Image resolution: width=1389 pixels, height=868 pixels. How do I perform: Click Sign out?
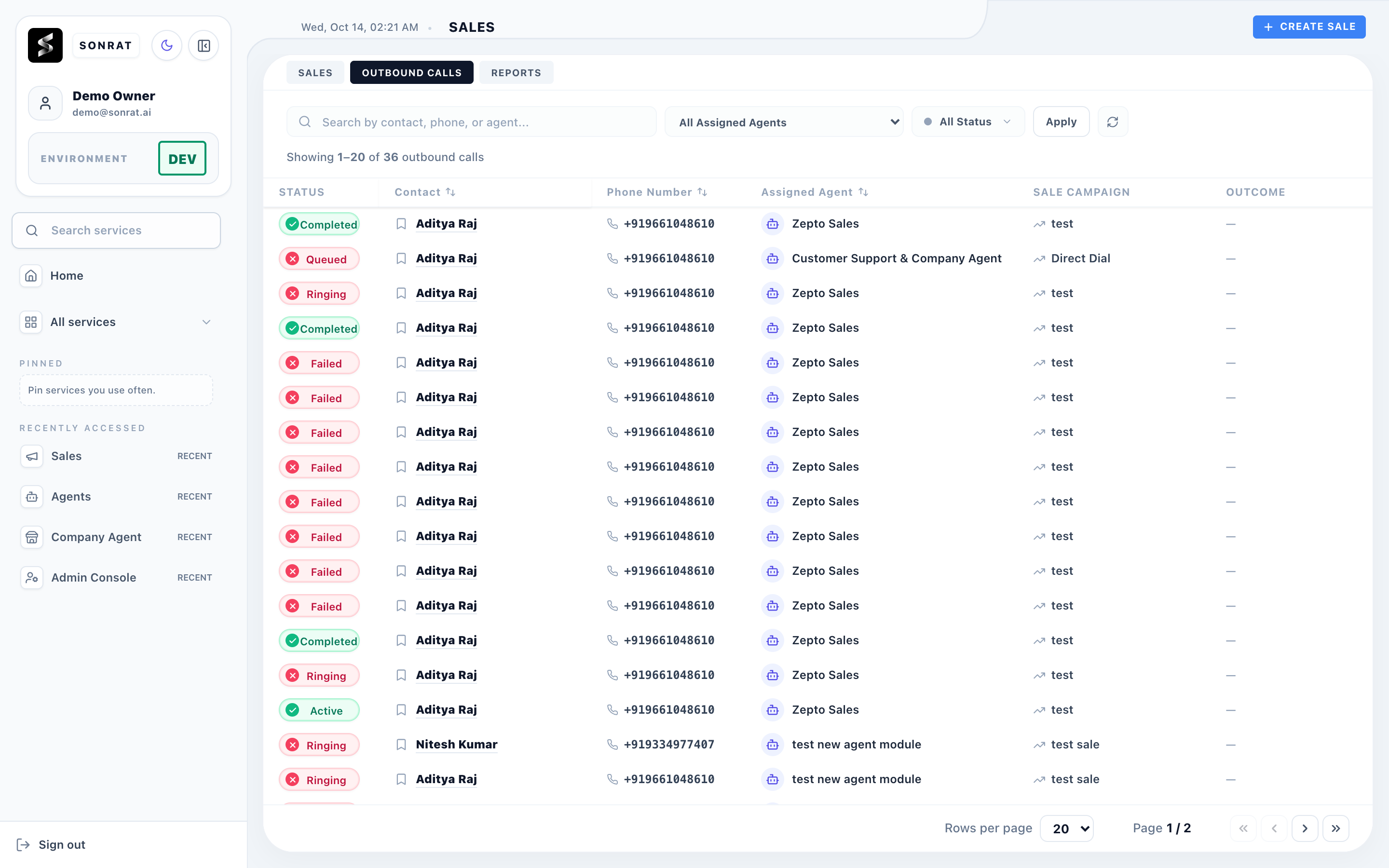click(x=61, y=844)
